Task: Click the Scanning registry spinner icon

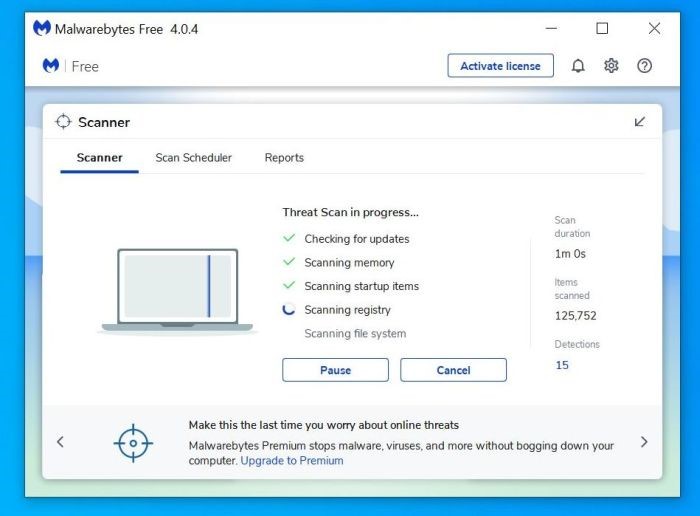Action: tap(289, 309)
